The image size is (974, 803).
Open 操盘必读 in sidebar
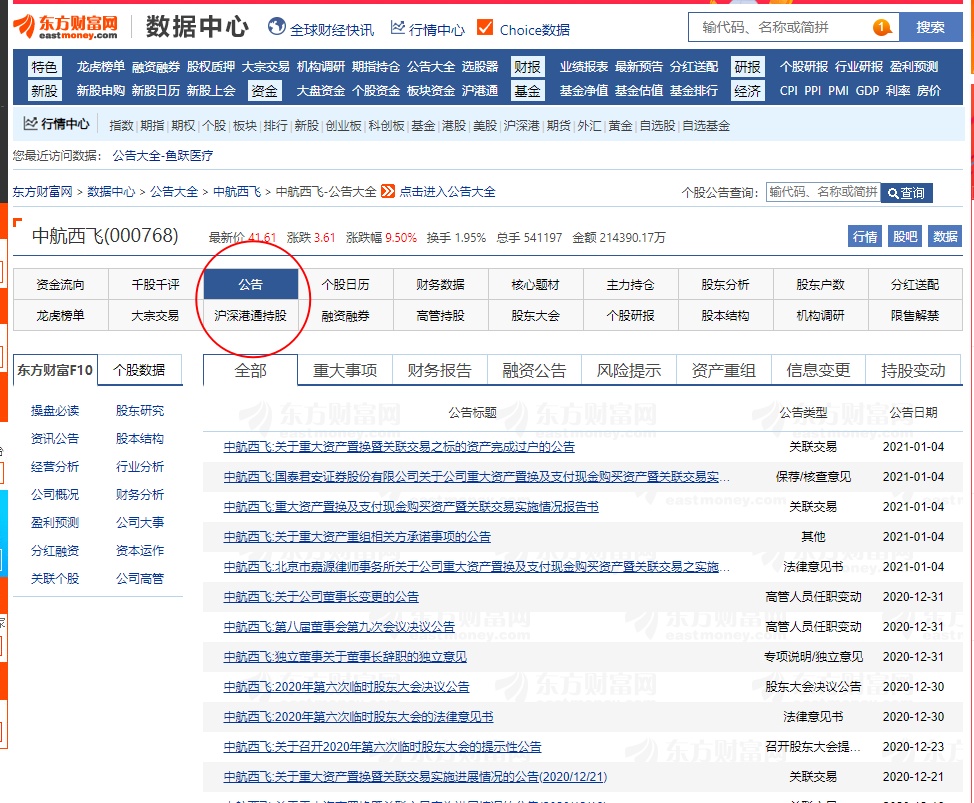[x=55, y=411]
